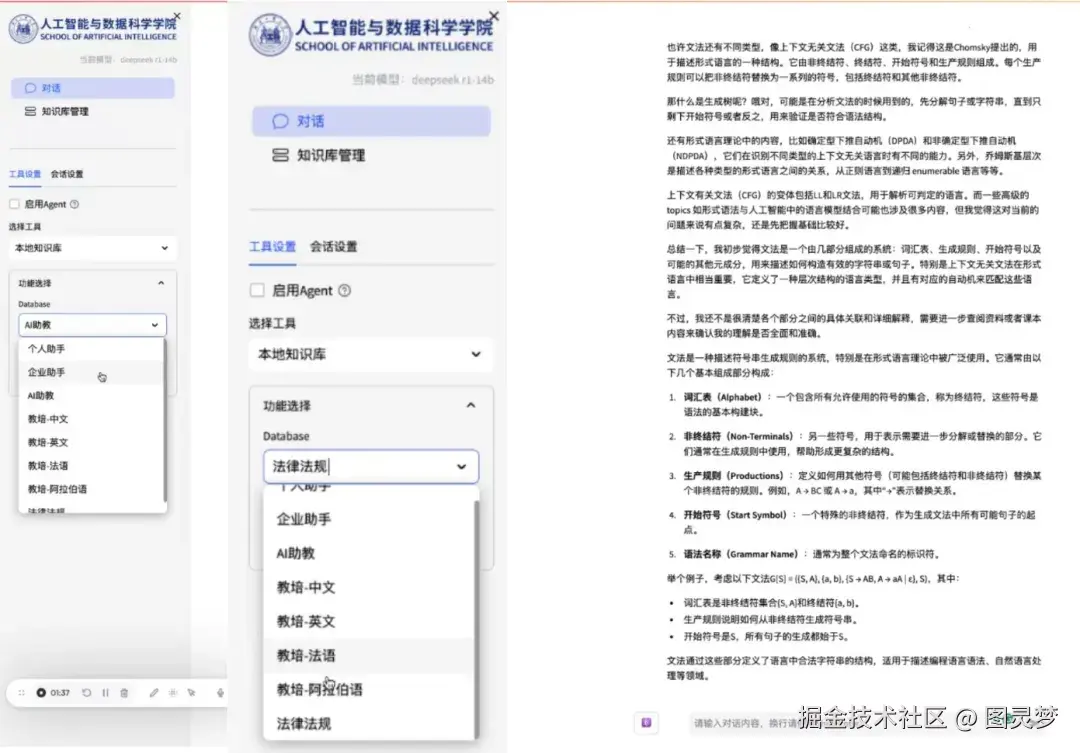The image size is (1080, 753).
Task: Pick 教培-英文 in the small panel list
Action: (x=91, y=442)
